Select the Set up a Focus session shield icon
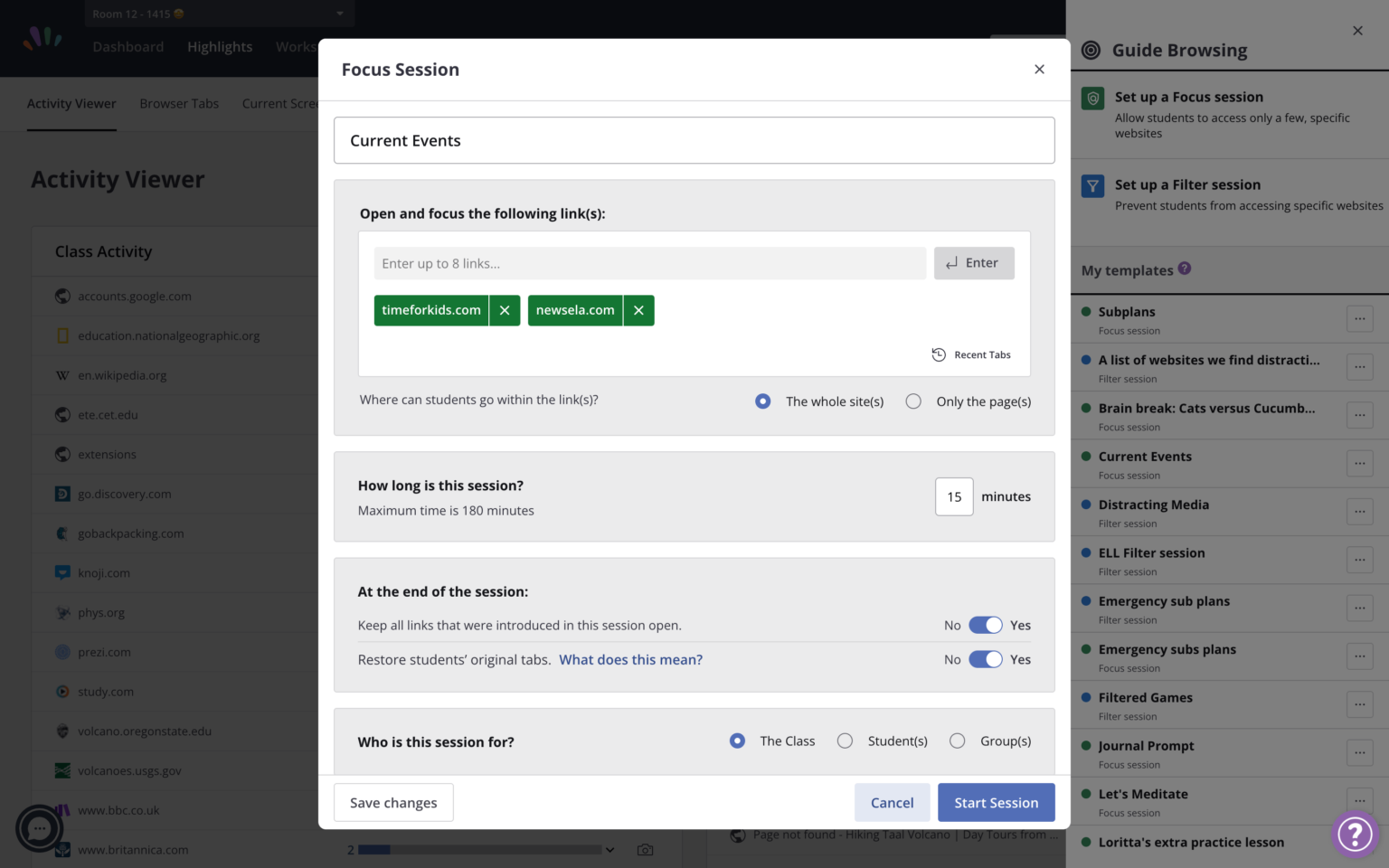1389x868 pixels. click(x=1092, y=98)
